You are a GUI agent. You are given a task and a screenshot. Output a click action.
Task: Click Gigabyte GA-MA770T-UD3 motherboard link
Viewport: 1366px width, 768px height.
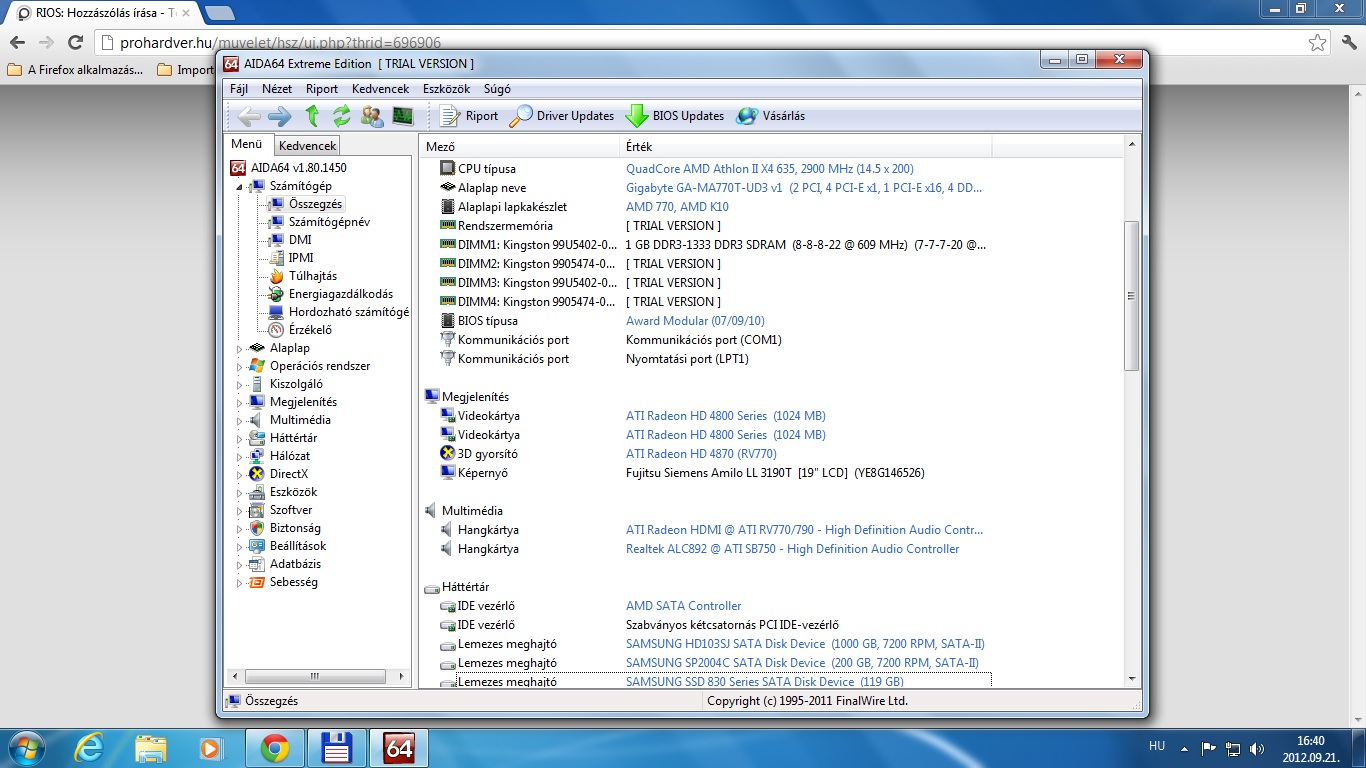tap(803, 188)
